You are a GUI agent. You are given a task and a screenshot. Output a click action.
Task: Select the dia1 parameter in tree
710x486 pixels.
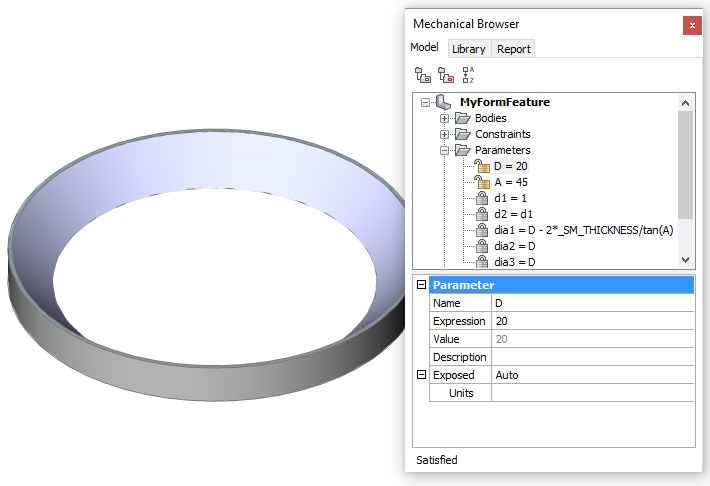click(583, 230)
